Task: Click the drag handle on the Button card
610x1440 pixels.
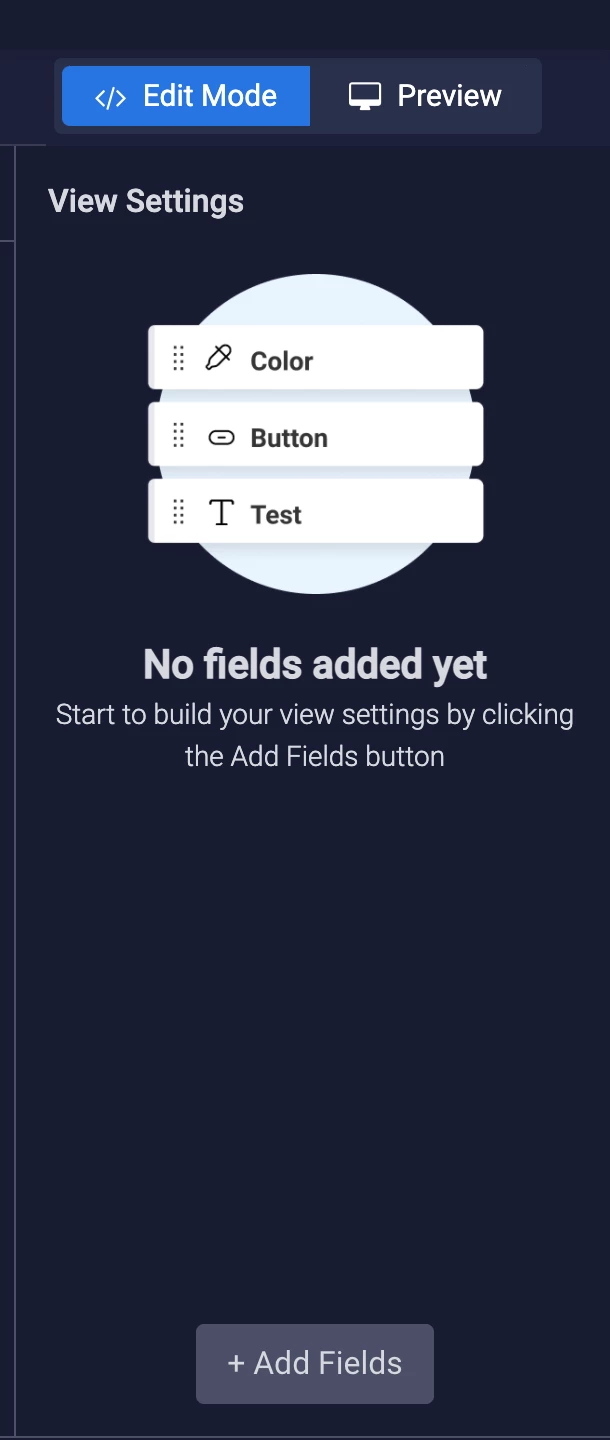Action: pyautogui.click(x=179, y=435)
